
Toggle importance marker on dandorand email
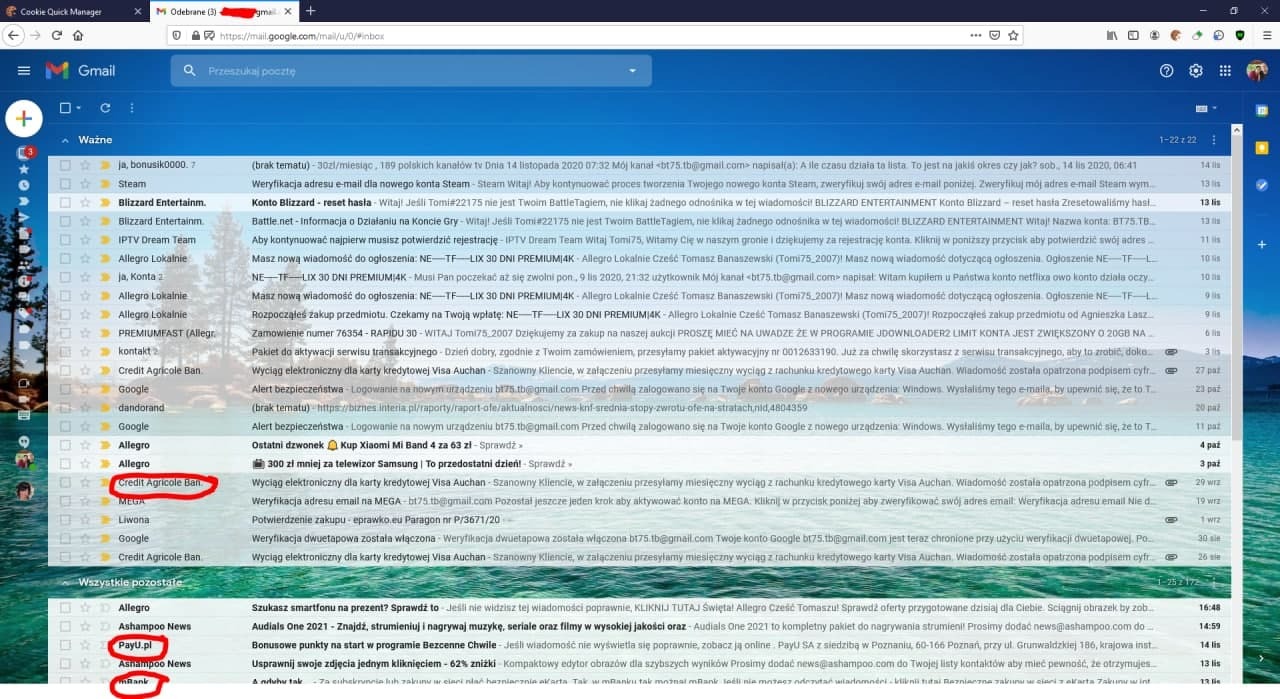pos(104,408)
